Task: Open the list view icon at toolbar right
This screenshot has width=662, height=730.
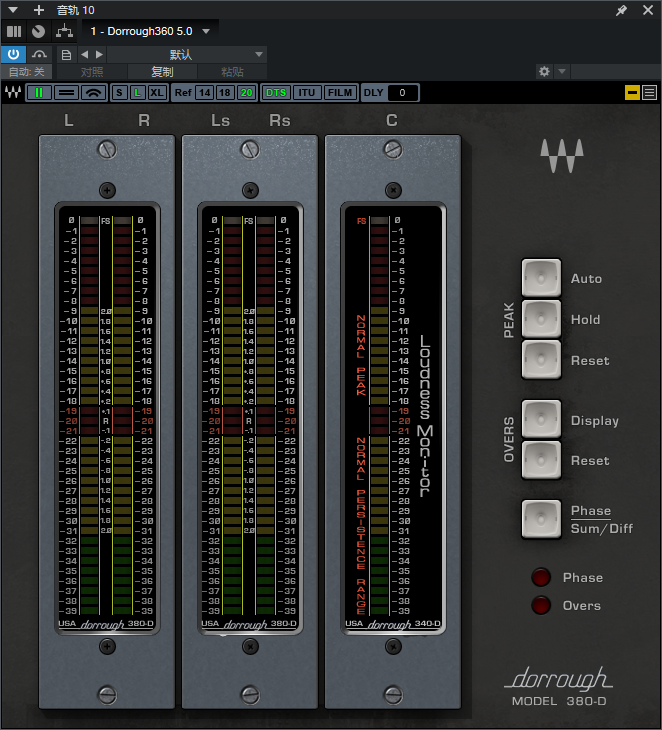Action: (x=649, y=93)
